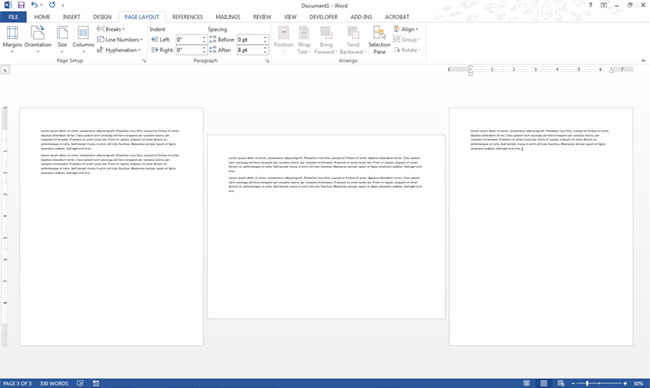The width and height of the screenshot is (650, 388).
Task: Open the Margins dropdown
Action: (x=12, y=39)
